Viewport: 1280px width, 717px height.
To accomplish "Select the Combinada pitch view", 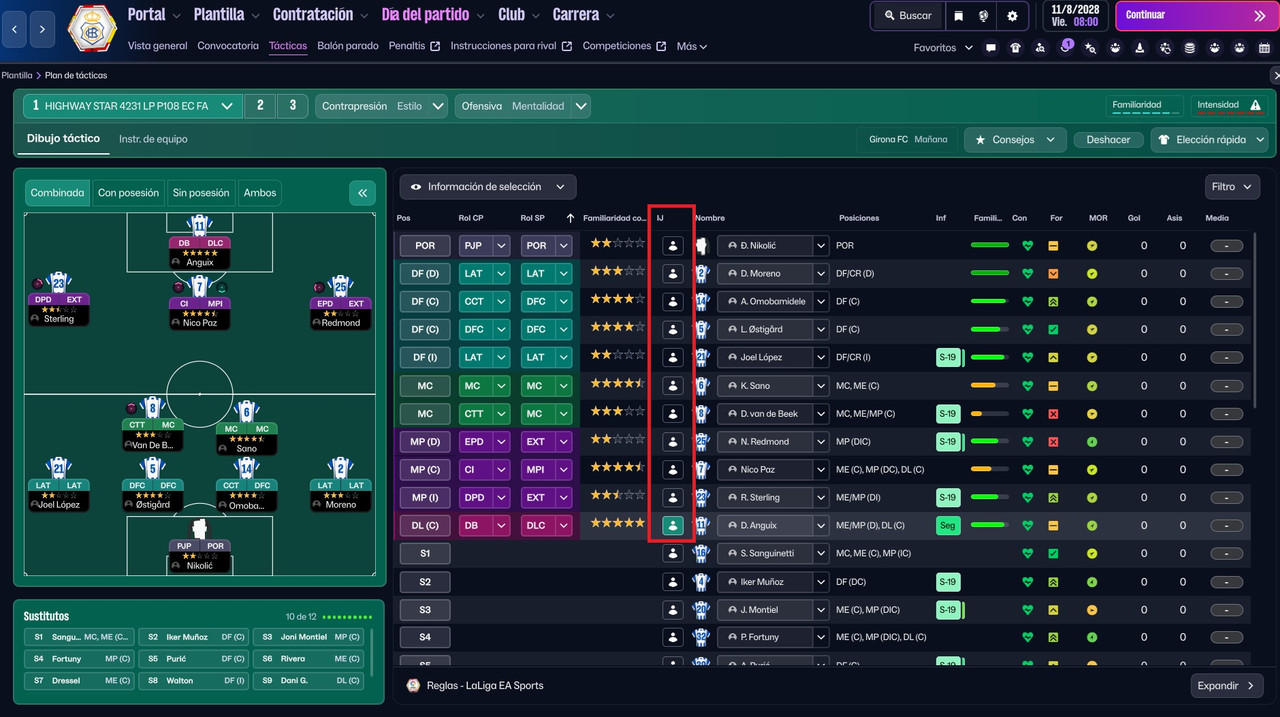I will tap(57, 193).
